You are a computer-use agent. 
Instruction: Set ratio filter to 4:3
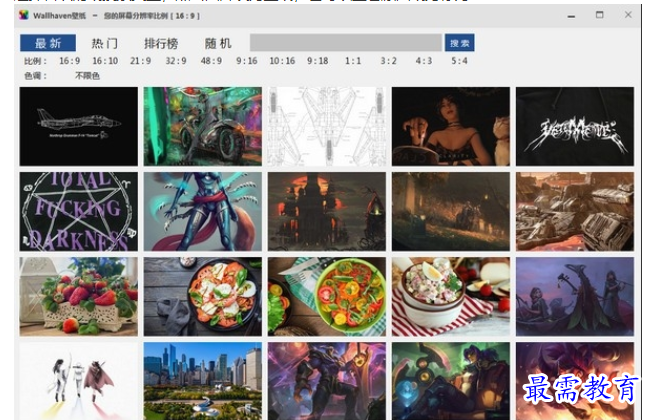(x=424, y=61)
